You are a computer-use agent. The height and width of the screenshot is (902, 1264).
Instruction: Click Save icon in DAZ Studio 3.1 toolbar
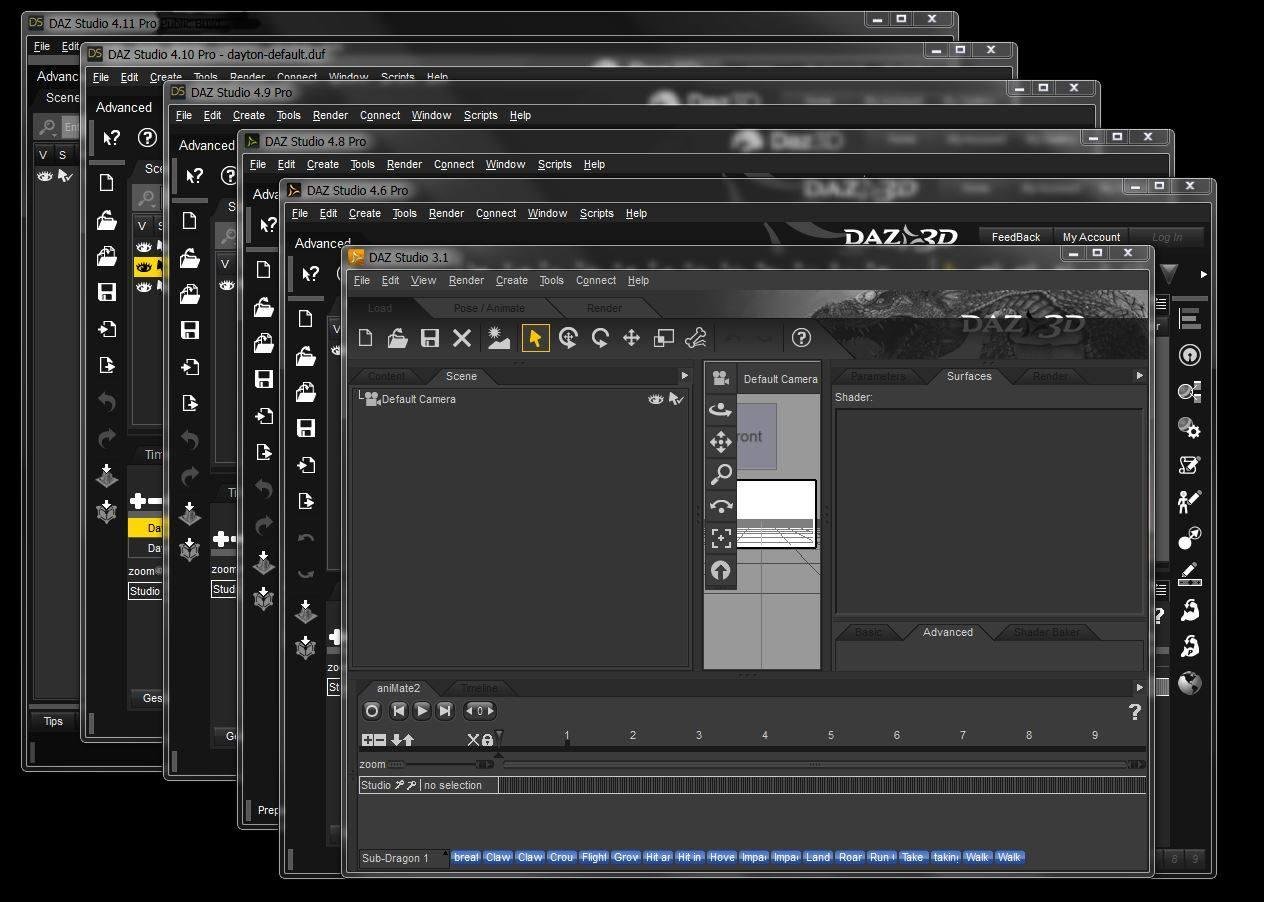point(430,338)
